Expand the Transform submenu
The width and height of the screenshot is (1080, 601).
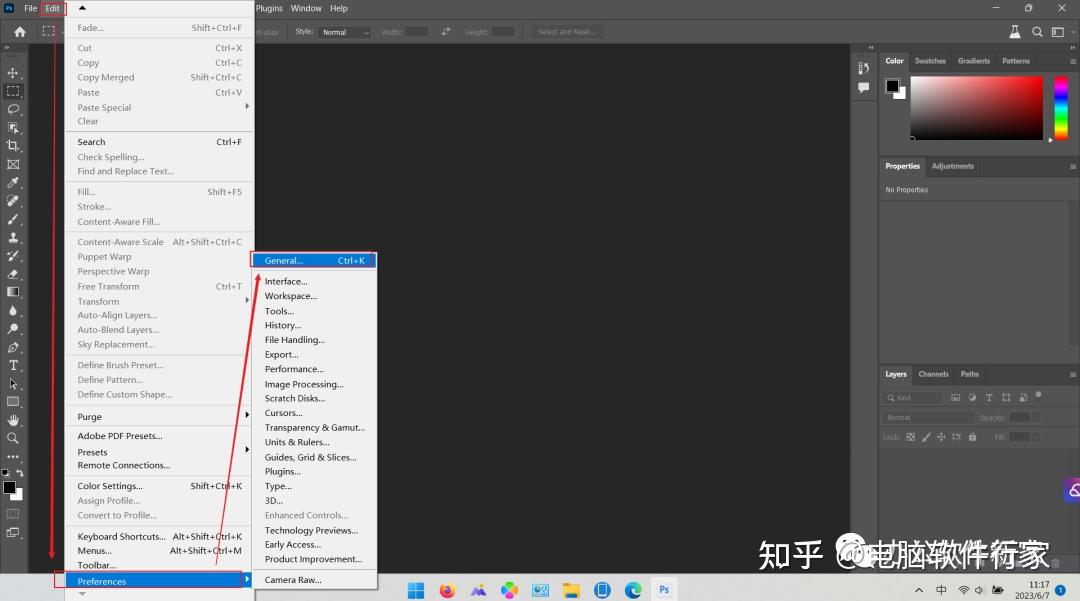pyautogui.click(x=159, y=302)
